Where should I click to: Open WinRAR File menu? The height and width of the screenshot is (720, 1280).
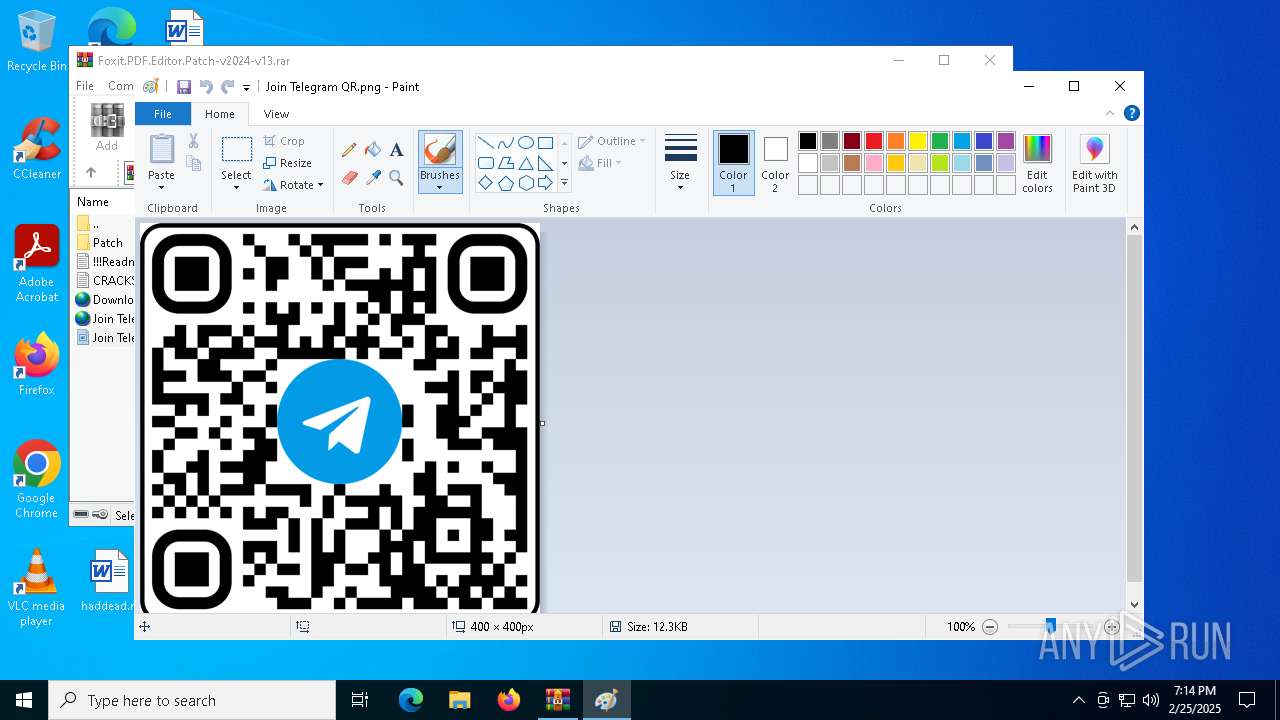click(85, 86)
